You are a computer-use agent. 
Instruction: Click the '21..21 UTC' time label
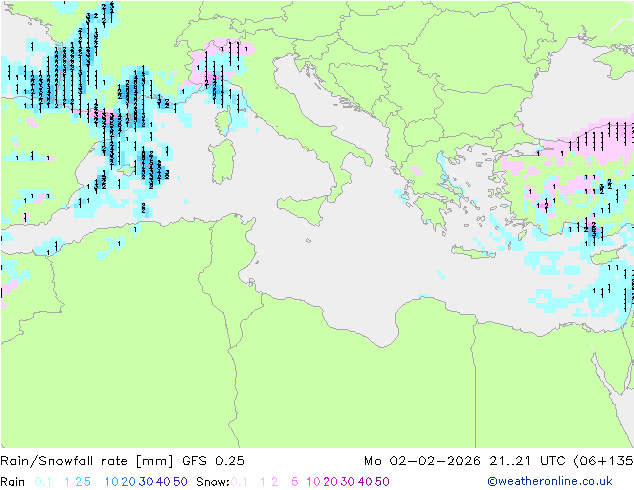(527, 461)
